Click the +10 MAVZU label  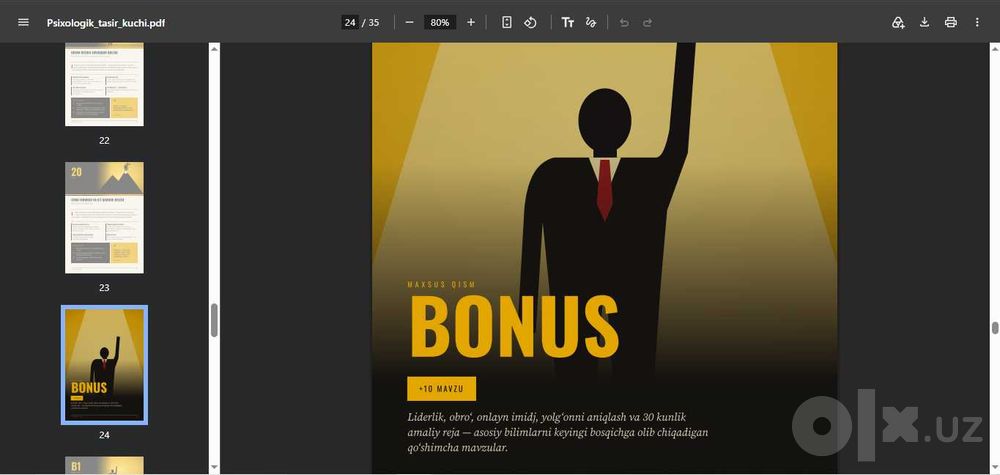tap(441, 388)
